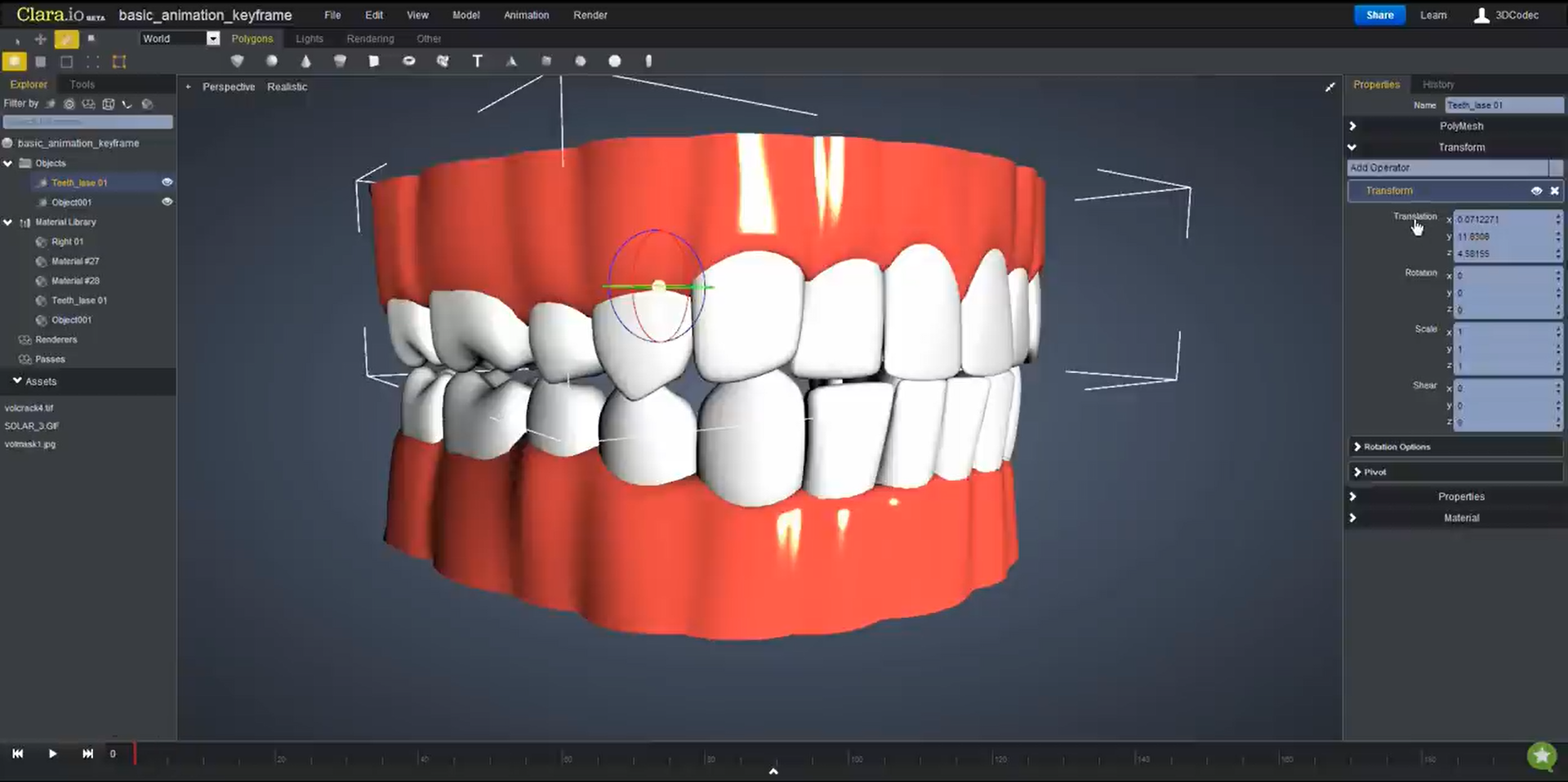
Task: Open the Animation menu
Action: tap(526, 15)
